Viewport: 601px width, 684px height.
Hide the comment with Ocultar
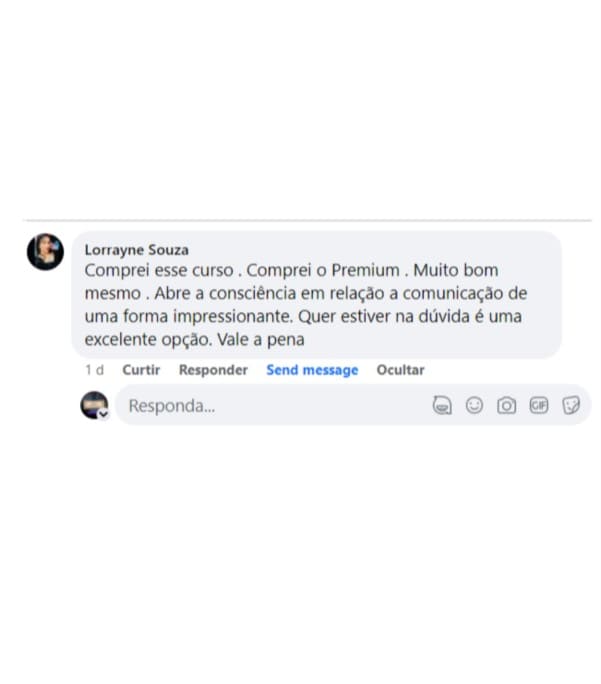(400, 370)
